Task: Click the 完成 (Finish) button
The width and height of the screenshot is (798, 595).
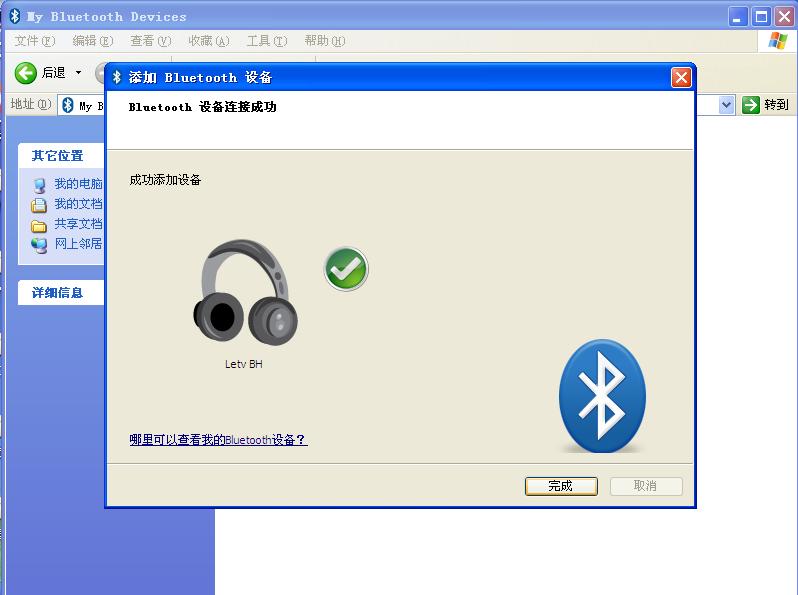Action: [561, 486]
